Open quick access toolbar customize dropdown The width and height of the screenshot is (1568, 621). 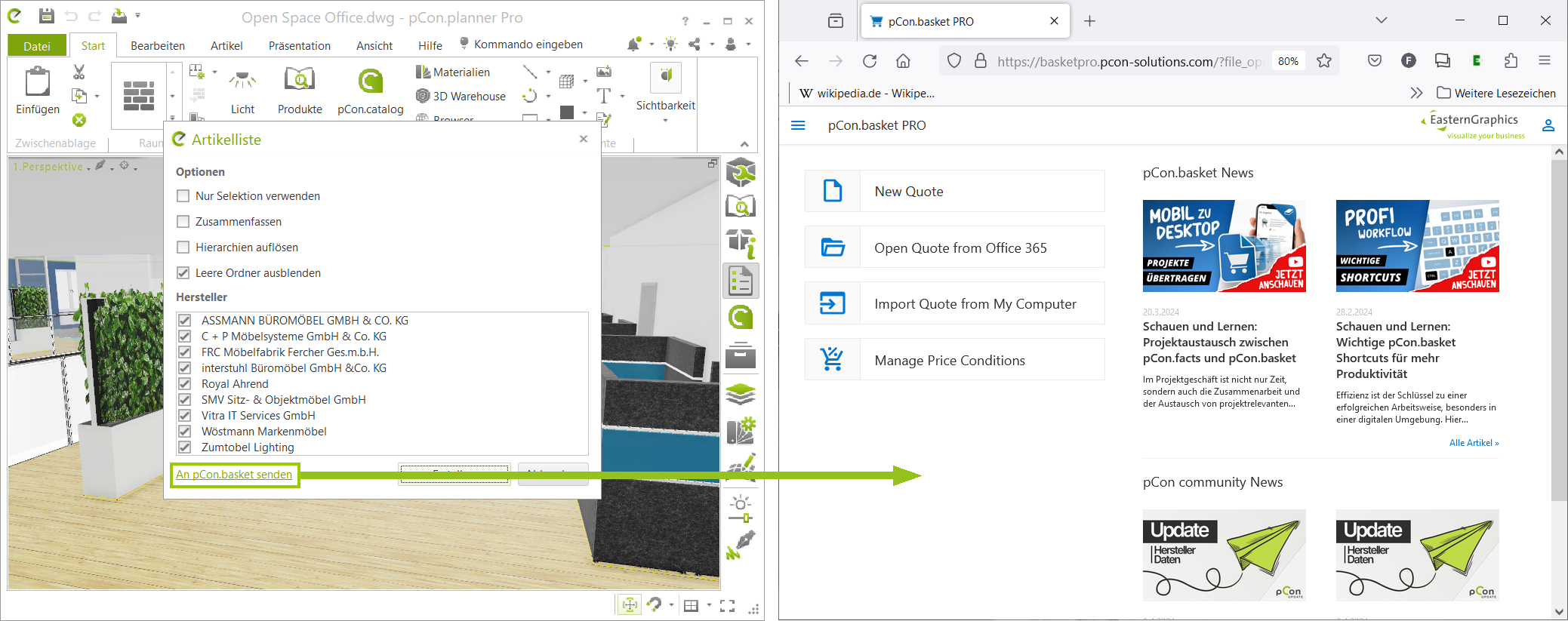[137, 15]
